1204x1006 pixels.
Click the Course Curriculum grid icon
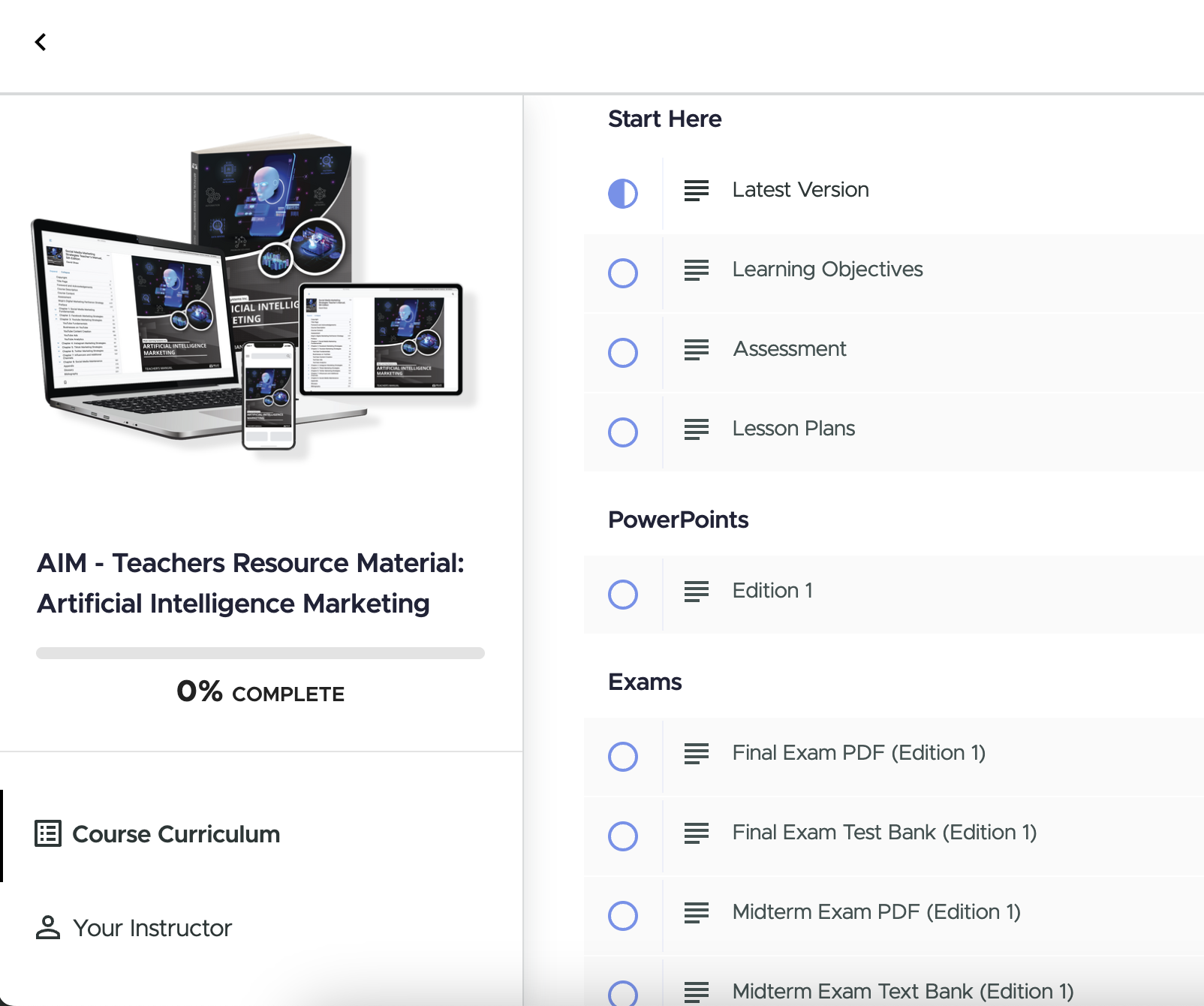pyautogui.click(x=48, y=833)
